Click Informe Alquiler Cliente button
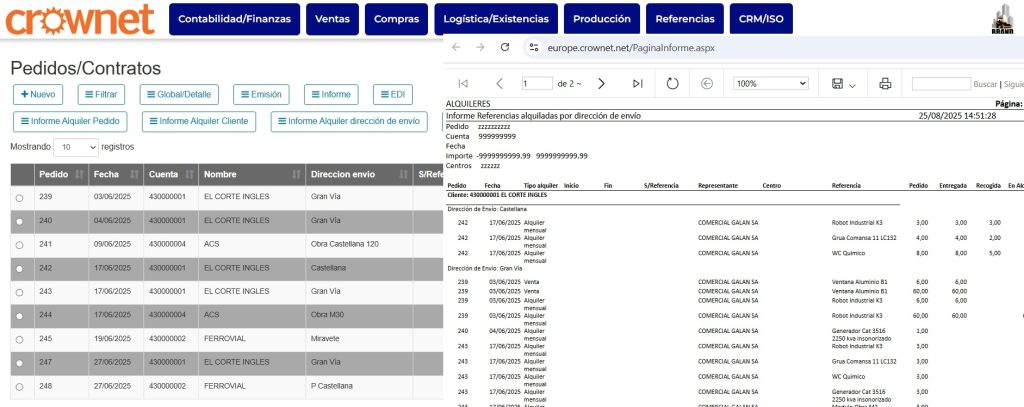The height and width of the screenshot is (407, 1024). tap(199, 122)
